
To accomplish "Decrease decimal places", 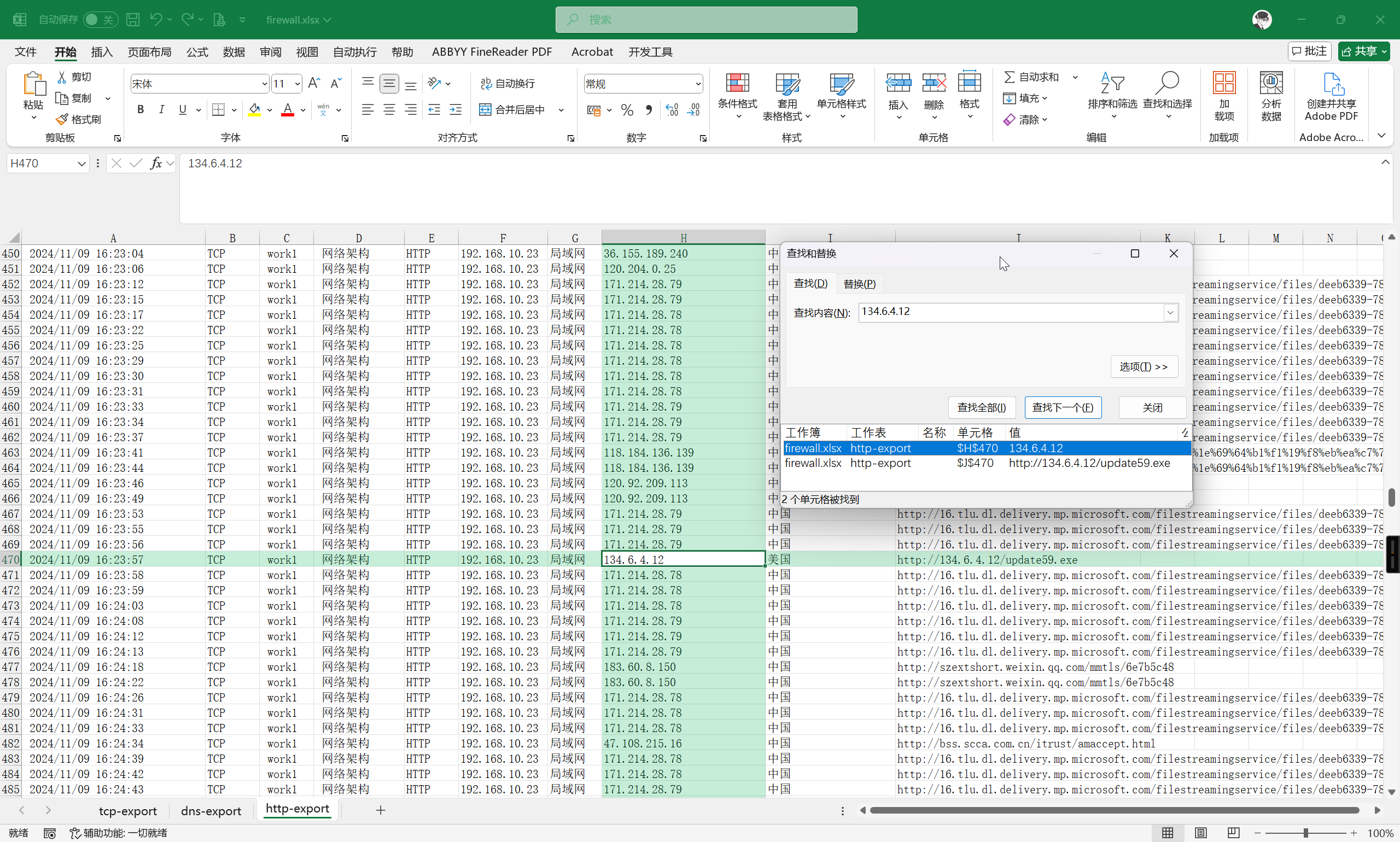I will click(693, 110).
